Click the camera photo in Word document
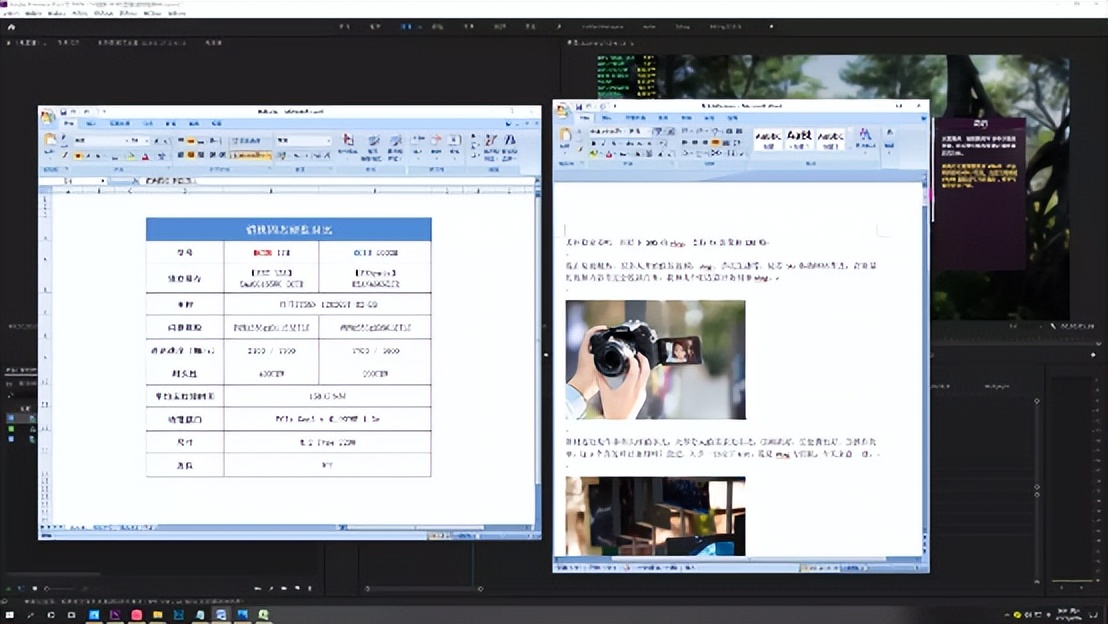 click(655, 360)
